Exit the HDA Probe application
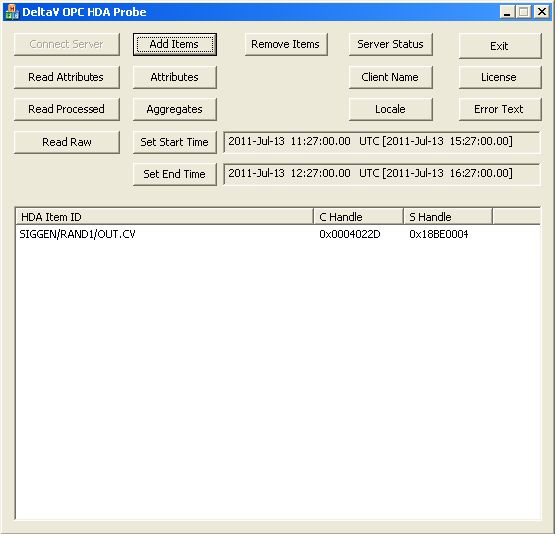The image size is (557, 534). tap(500, 46)
